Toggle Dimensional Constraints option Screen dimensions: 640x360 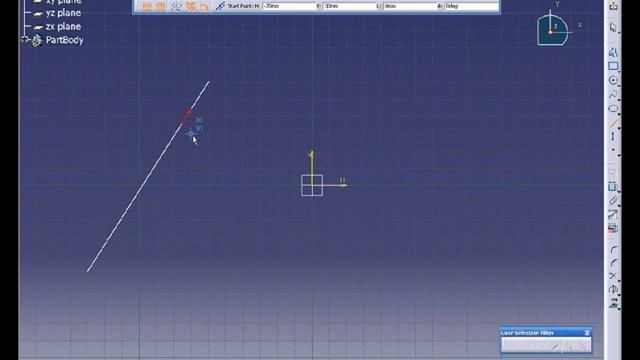click(x=204, y=6)
